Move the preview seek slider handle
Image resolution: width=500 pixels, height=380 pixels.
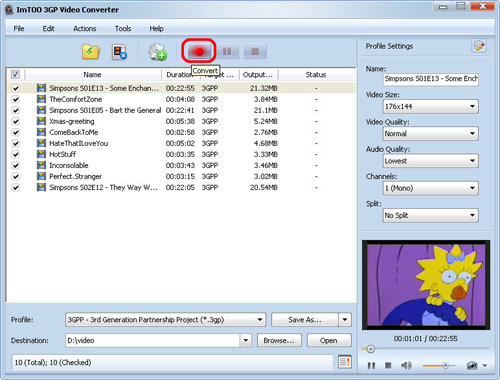click(370, 349)
